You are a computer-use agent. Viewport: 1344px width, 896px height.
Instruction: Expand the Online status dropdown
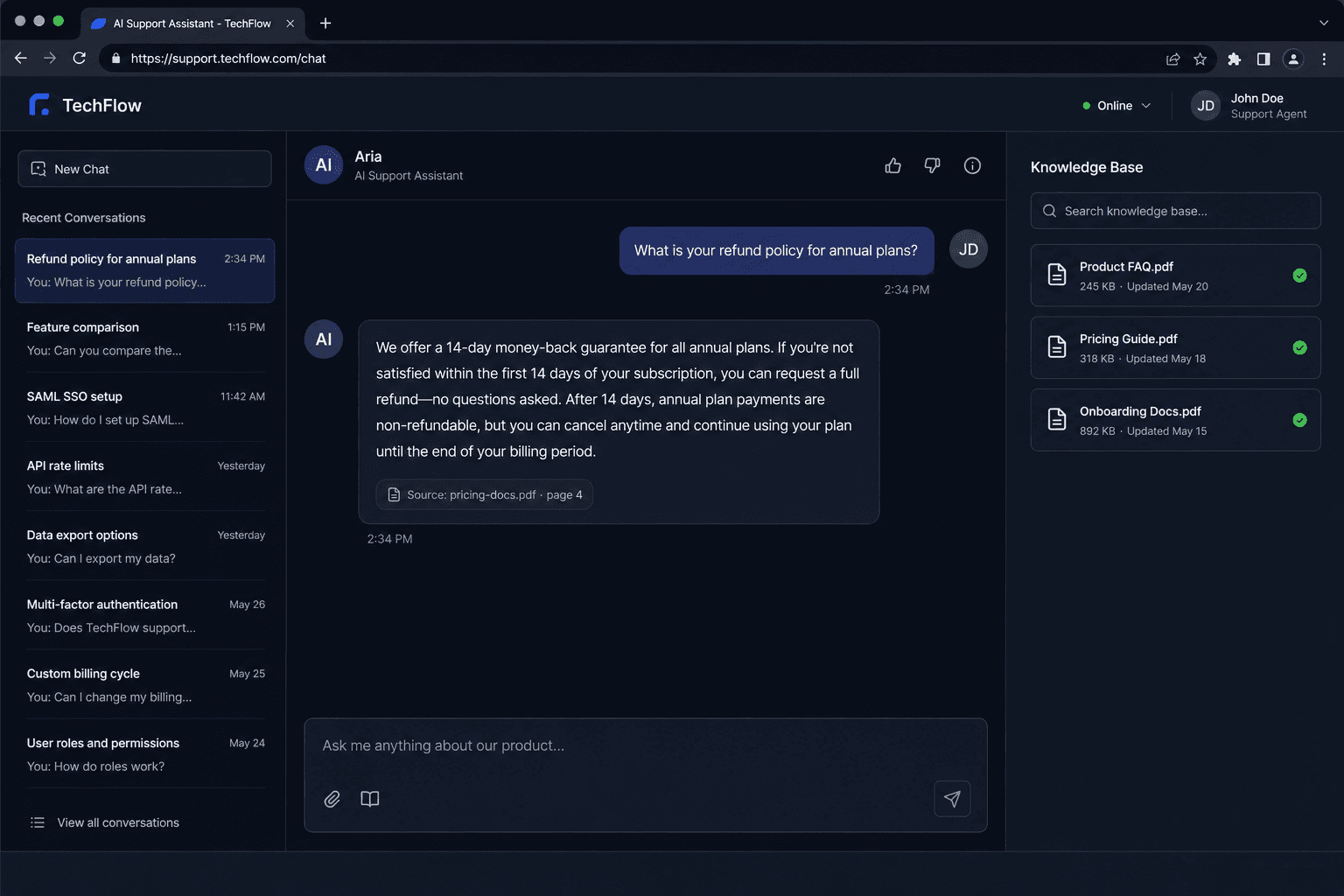[1116, 106]
